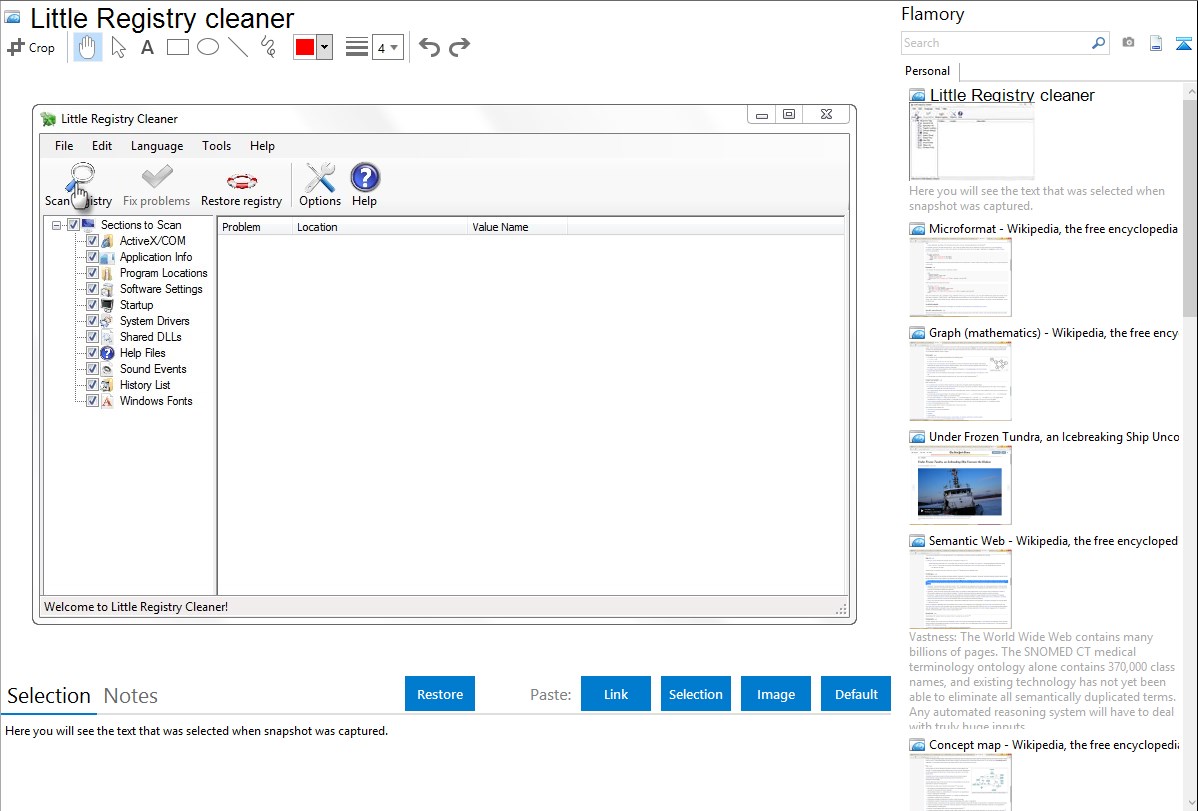The image size is (1198, 811).
Task: Open the line thickness dropdown
Action: [x=387, y=47]
